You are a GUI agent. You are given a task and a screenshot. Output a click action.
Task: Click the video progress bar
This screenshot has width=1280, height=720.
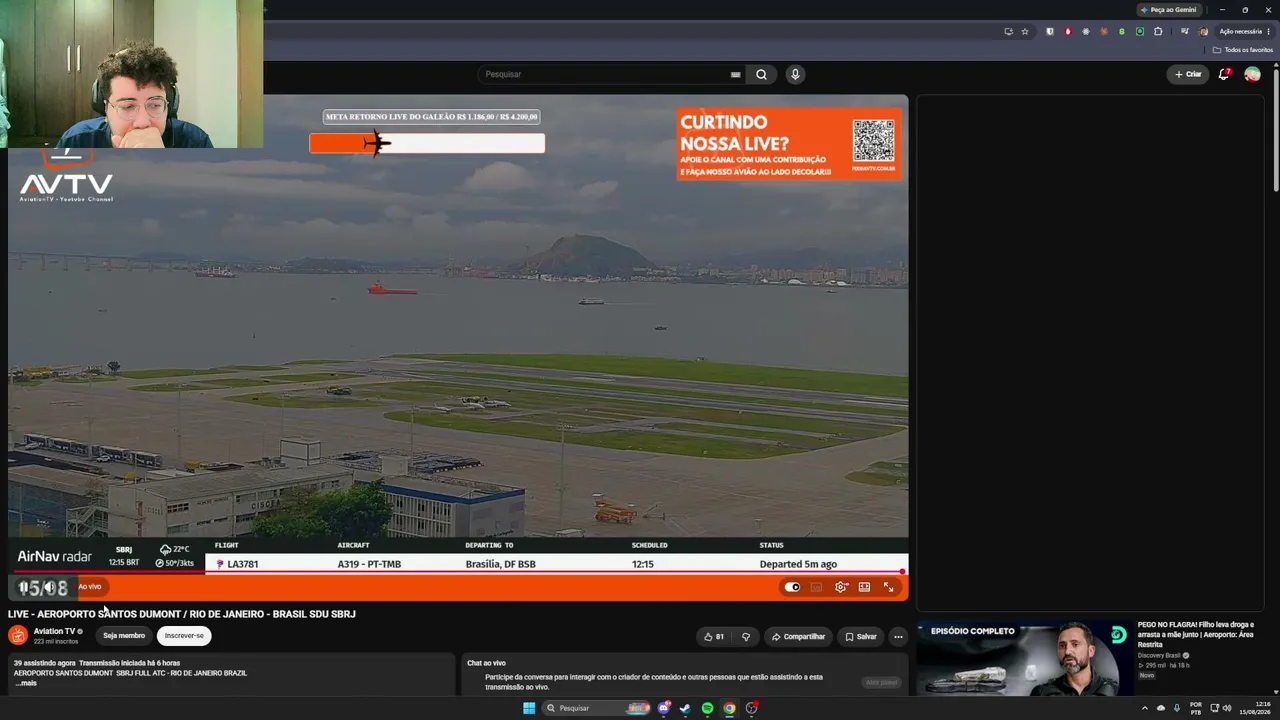(x=458, y=573)
